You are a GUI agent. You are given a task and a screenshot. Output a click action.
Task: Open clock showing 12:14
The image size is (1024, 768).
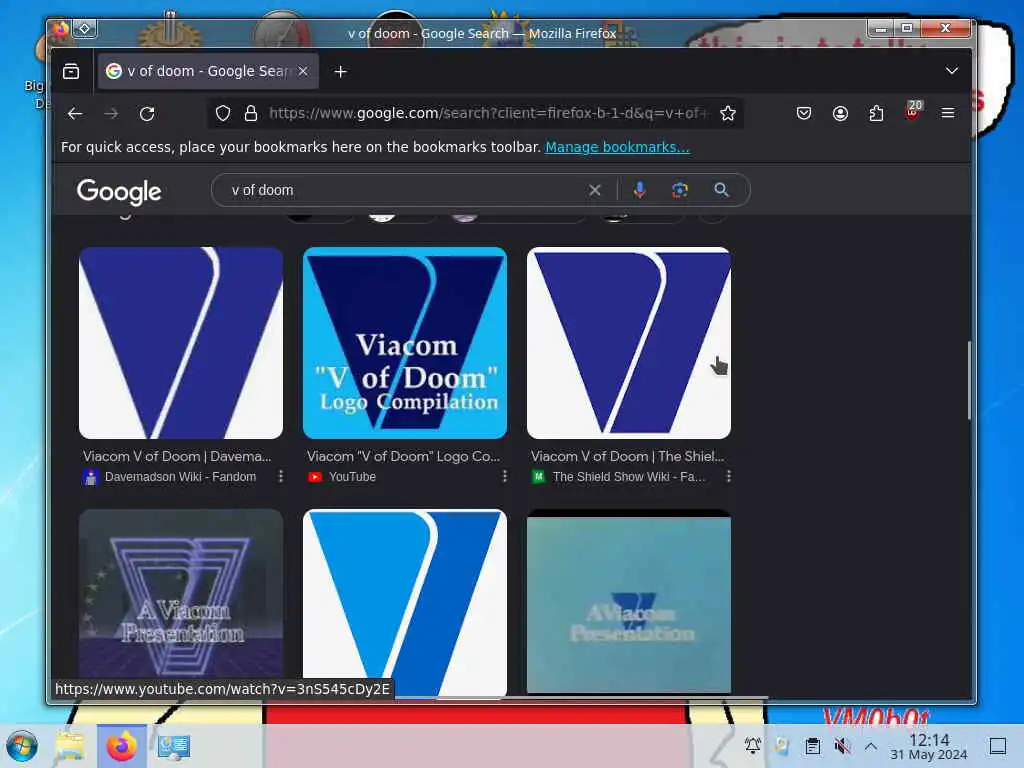pos(929,746)
